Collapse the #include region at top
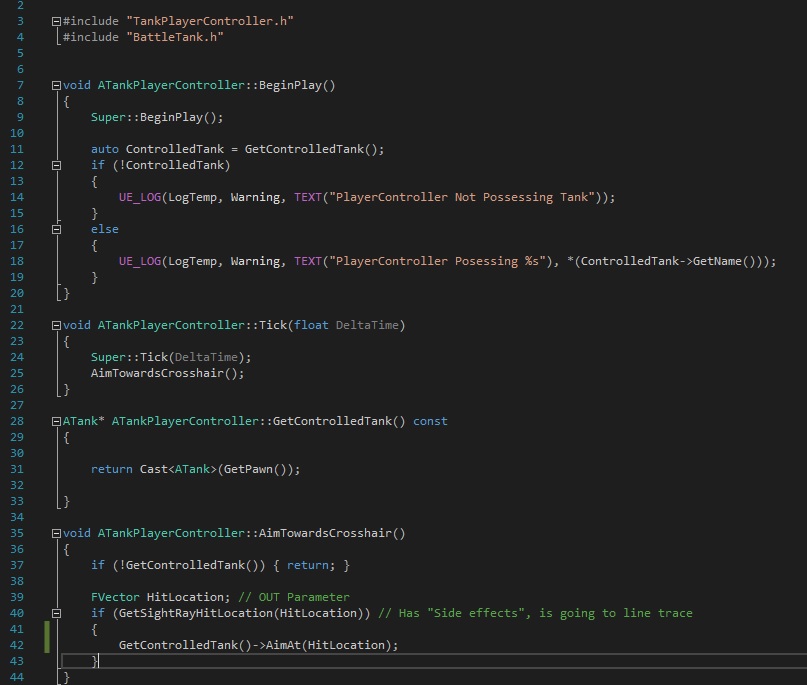Image resolution: width=807 pixels, height=685 pixels. tap(56, 20)
